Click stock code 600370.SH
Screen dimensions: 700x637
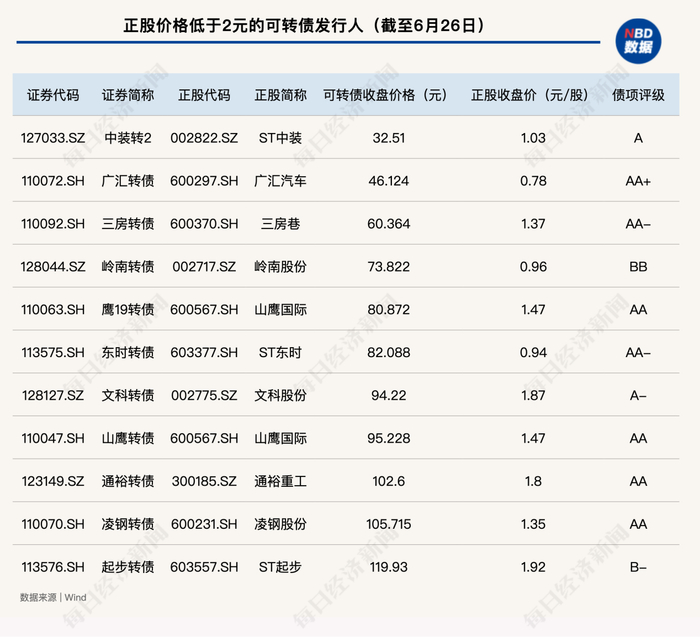[x=204, y=224]
